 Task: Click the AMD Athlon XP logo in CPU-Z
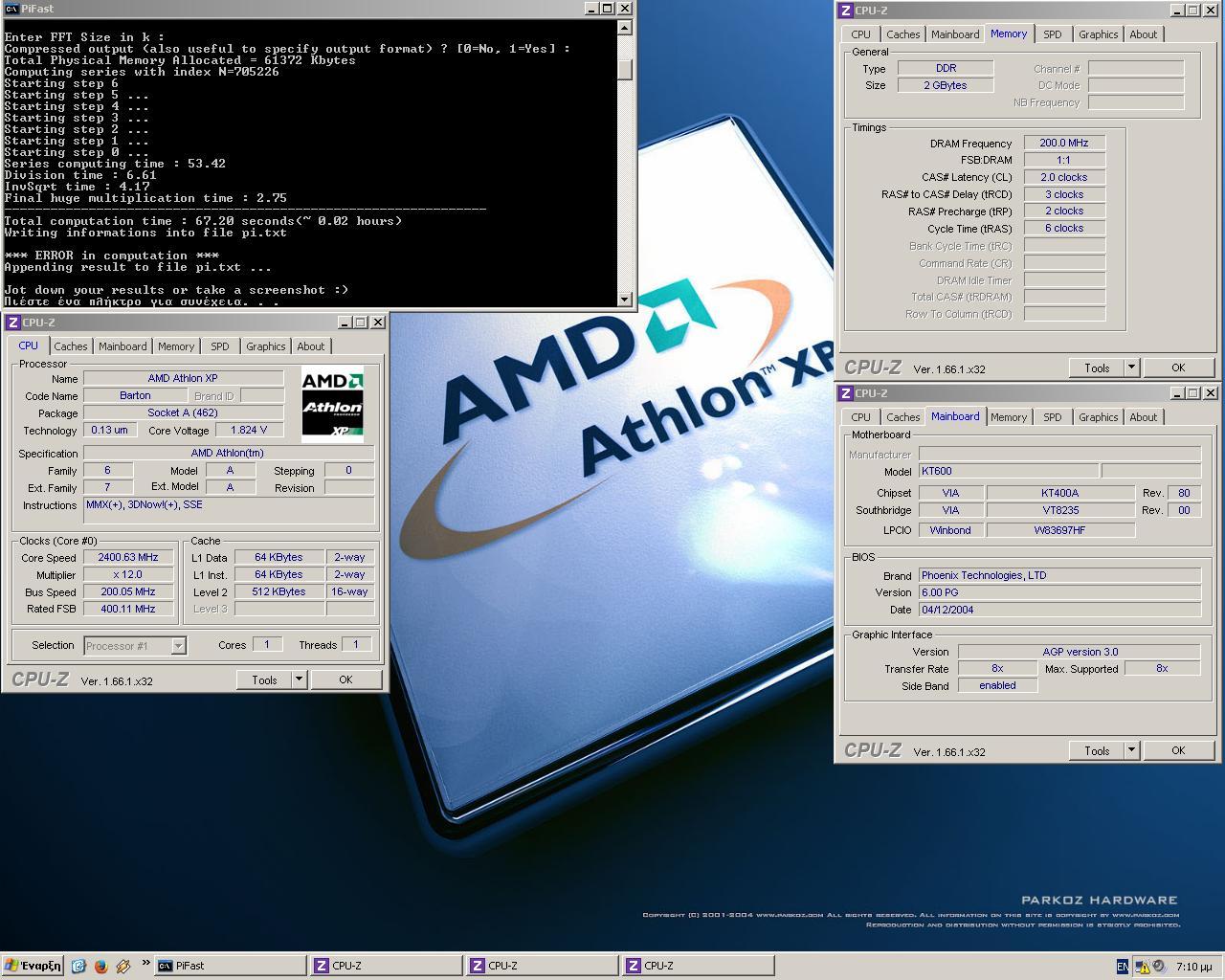[332, 404]
